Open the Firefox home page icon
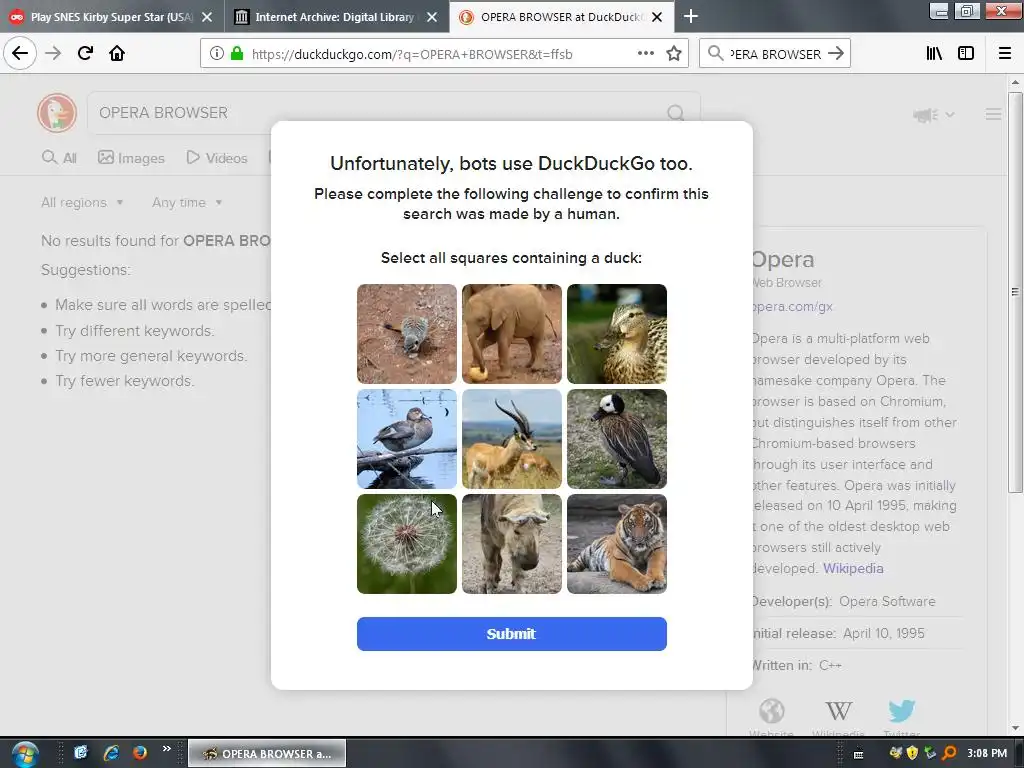 [x=117, y=53]
